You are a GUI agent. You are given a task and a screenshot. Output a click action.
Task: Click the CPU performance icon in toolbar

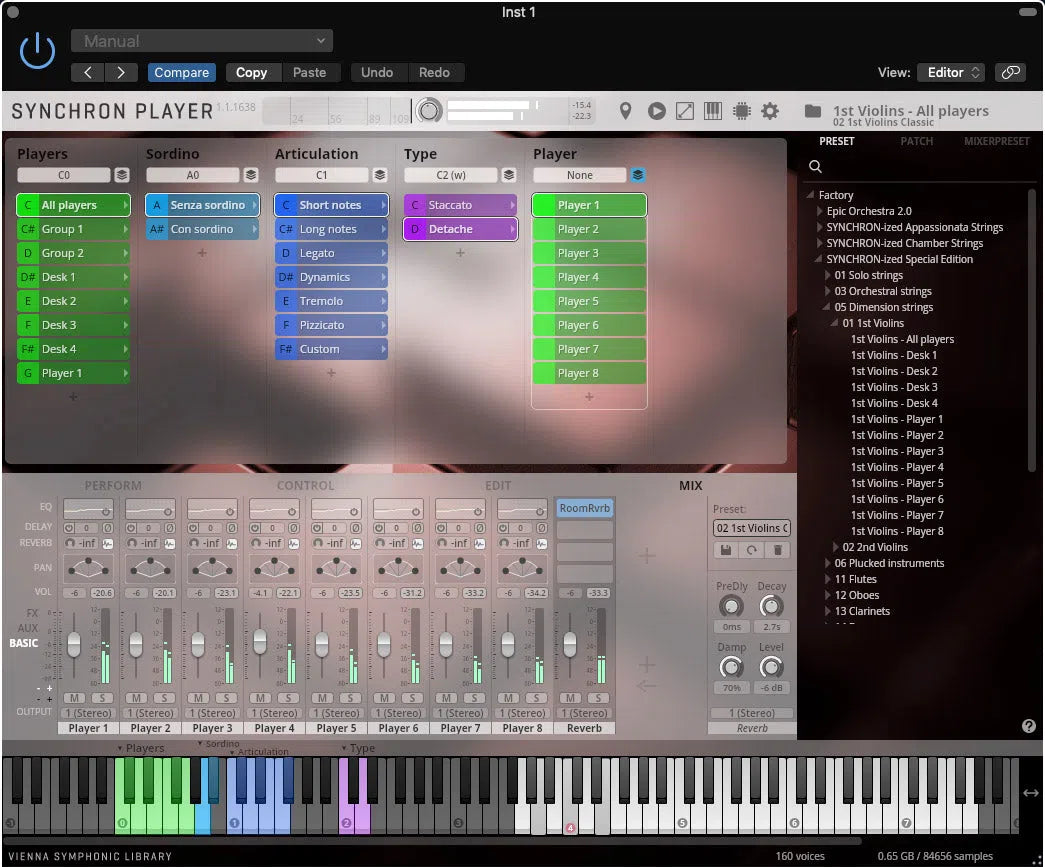[741, 111]
